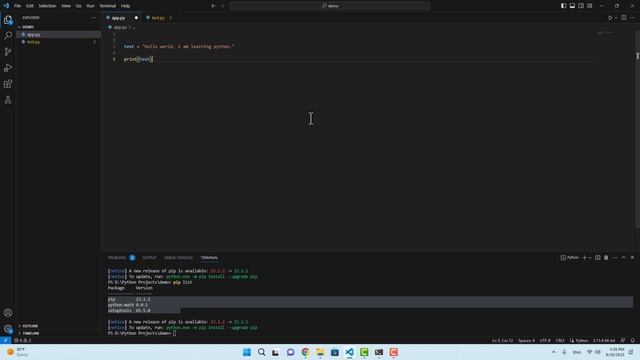Open the File menu
This screenshot has height=360, width=640.
(x=17, y=6)
